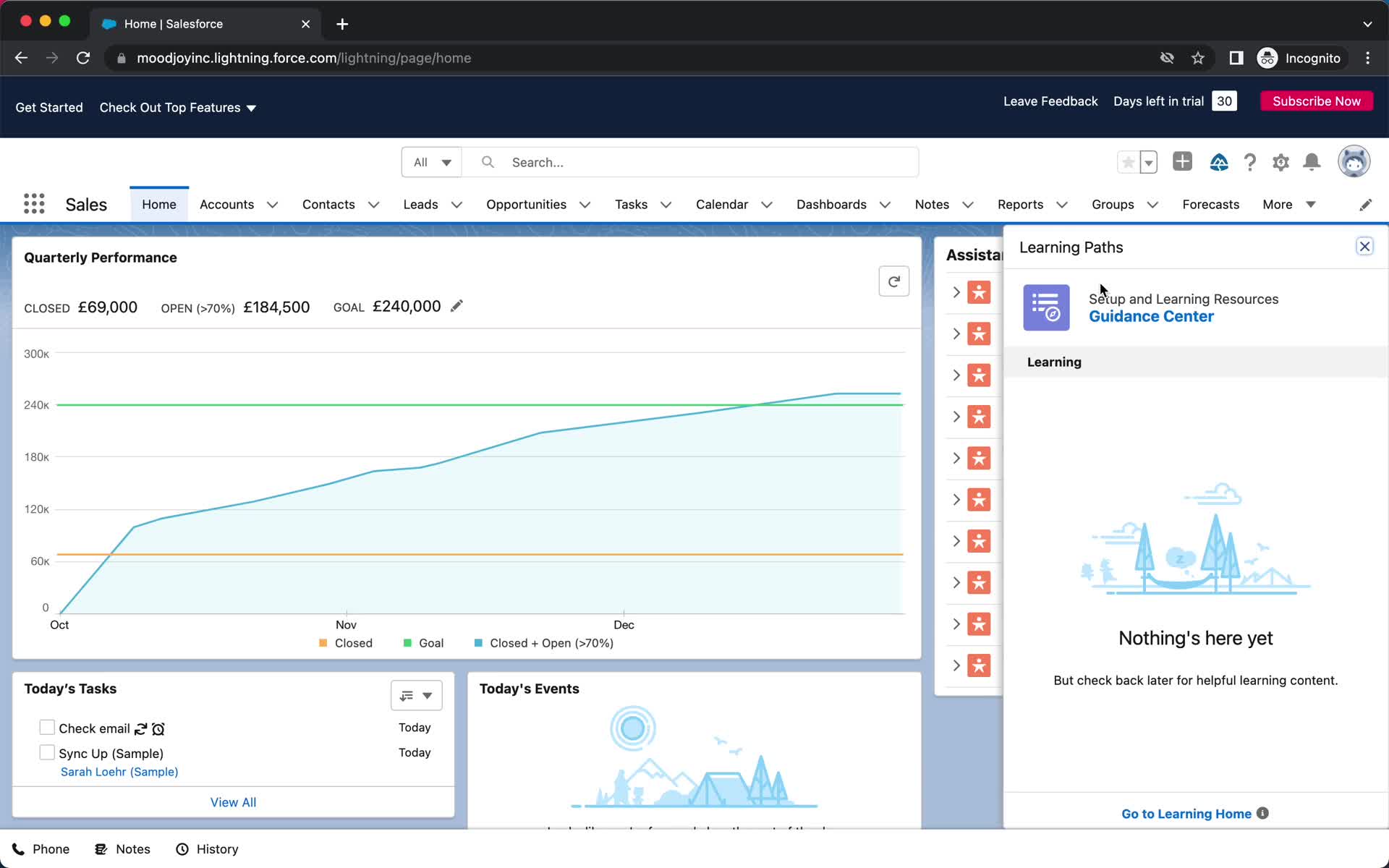Open the Favorites list dropdown arrow
The width and height of the screenshot is (1389, 868).
click(x=1148, y=162)
